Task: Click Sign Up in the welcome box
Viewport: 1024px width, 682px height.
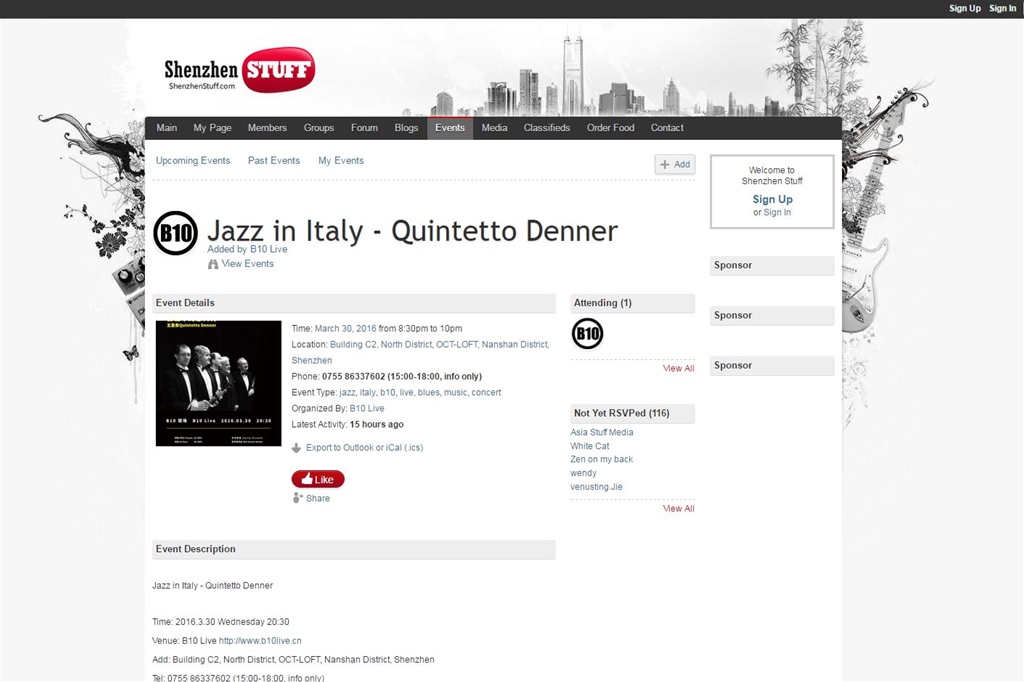Action: [x=773, y=199]
